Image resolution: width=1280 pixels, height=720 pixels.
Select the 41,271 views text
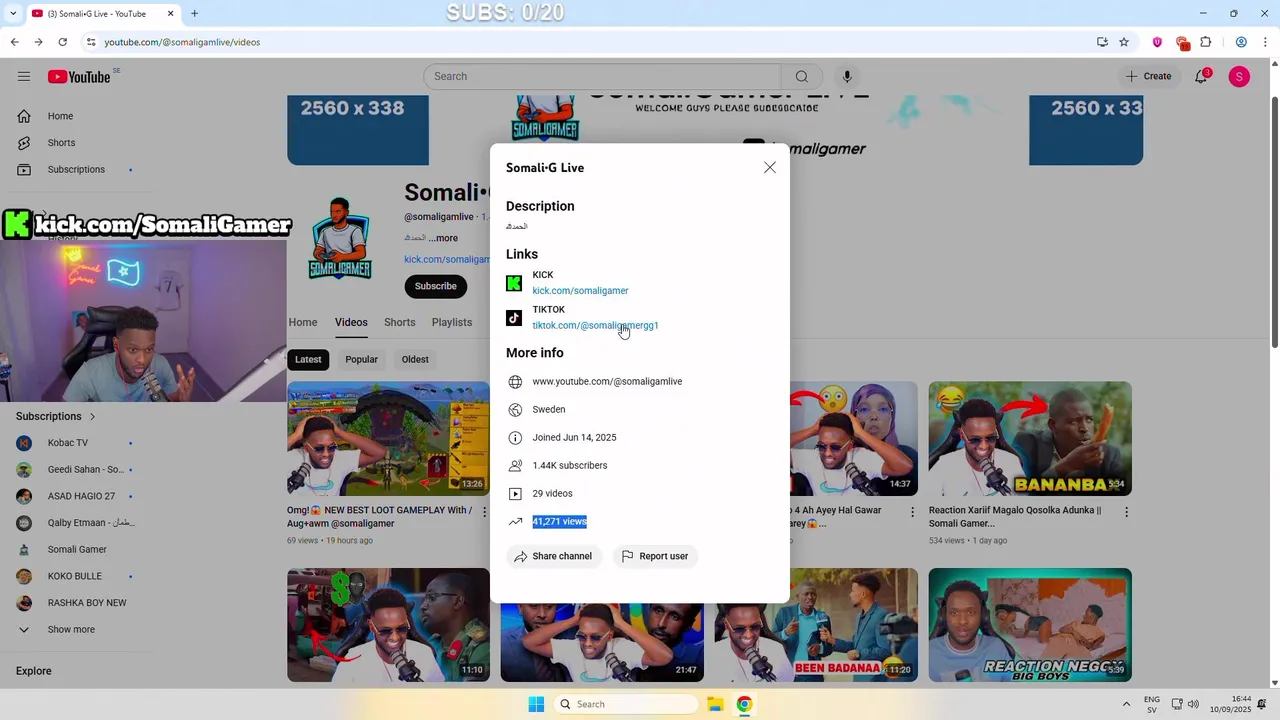click(559, 522)
